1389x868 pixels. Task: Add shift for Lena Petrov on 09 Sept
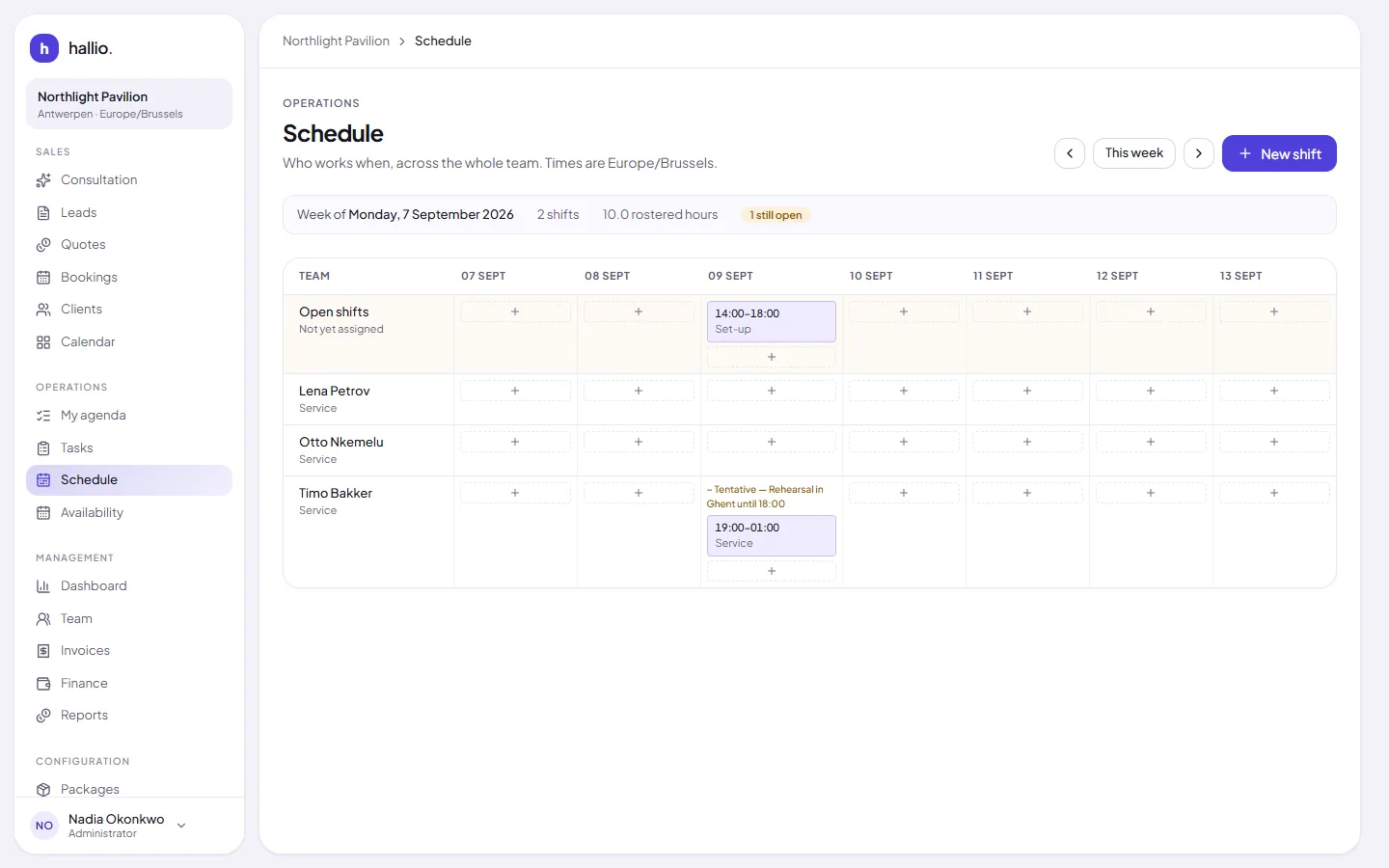772,391
